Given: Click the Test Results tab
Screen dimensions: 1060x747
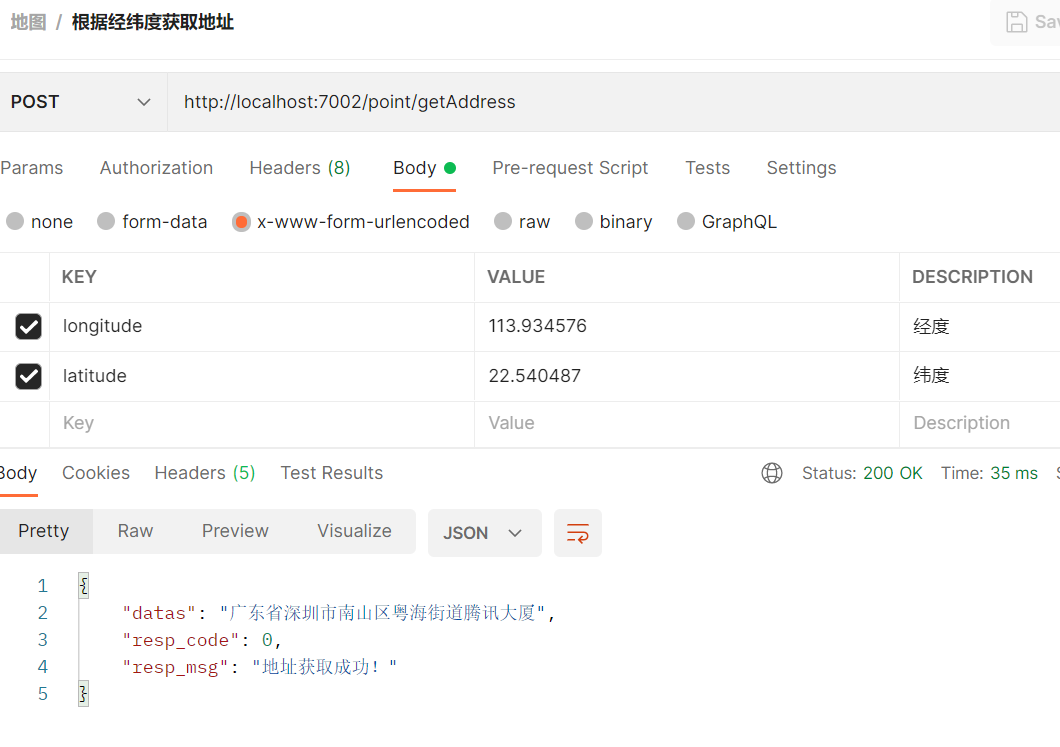Looking at the screenshot, I should (x=331, y=472).
